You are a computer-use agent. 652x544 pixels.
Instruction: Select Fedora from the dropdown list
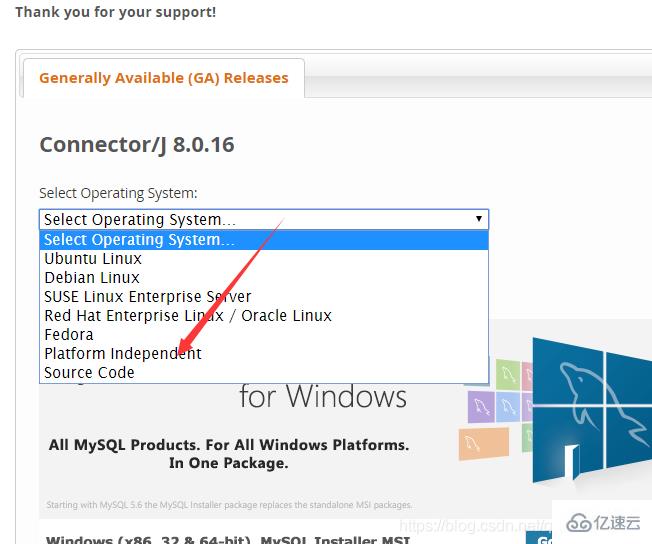264,335
